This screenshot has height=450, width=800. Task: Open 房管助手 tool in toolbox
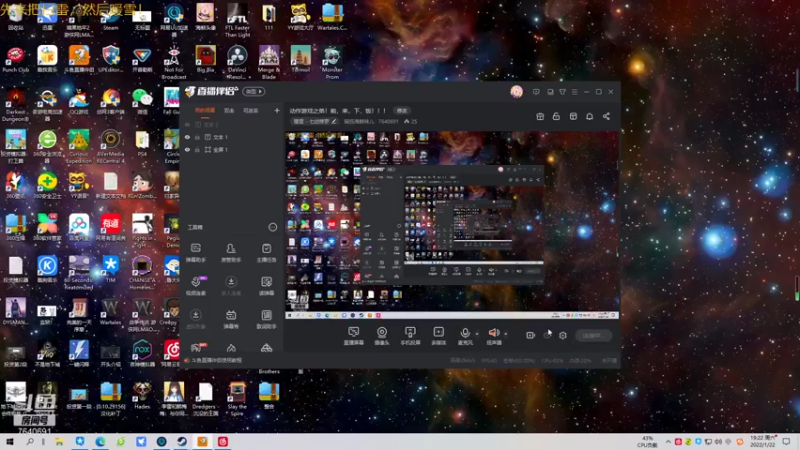coord(231,253)
